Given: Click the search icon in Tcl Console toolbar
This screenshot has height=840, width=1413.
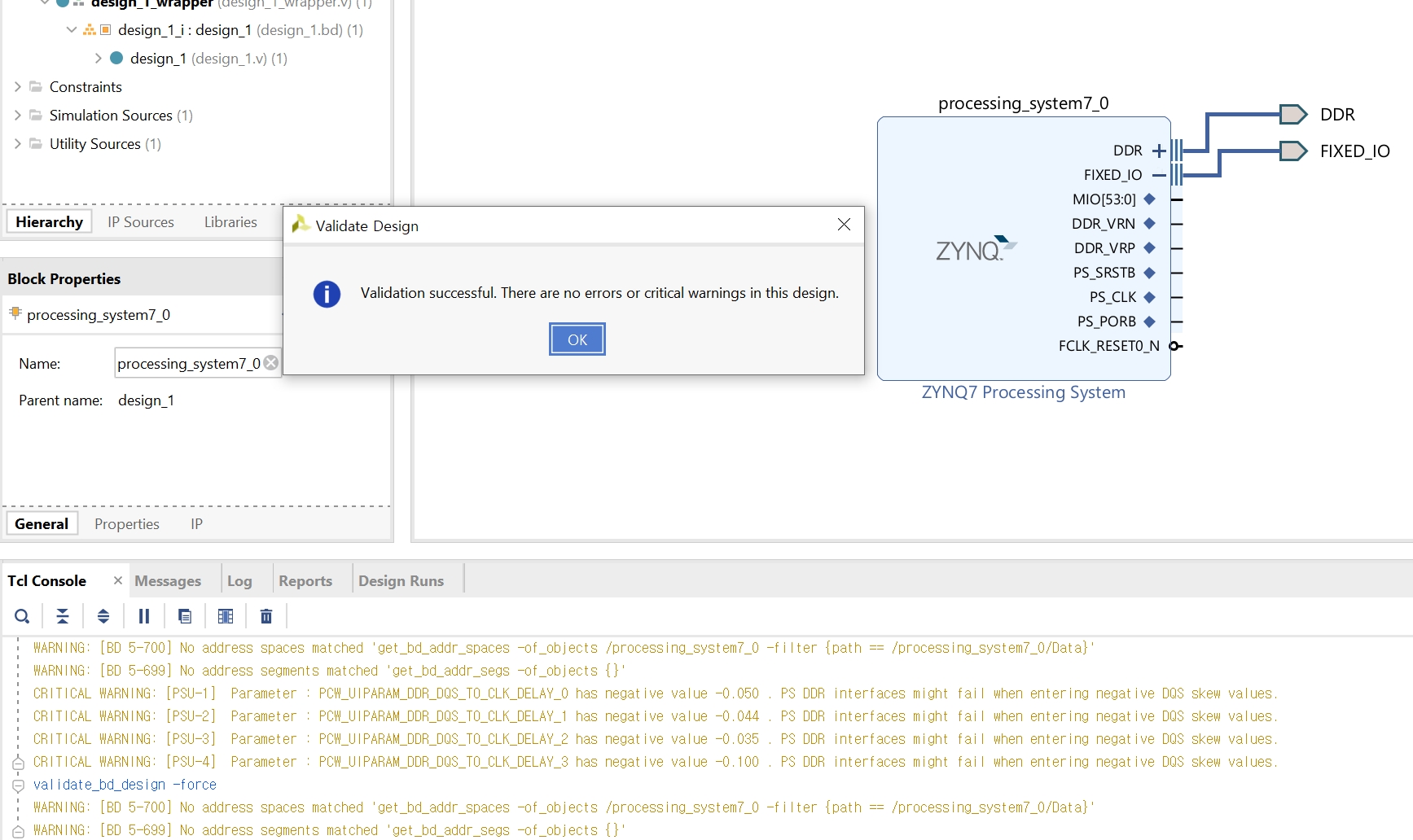Looking at the screenshot, I should tap(22, 616).
